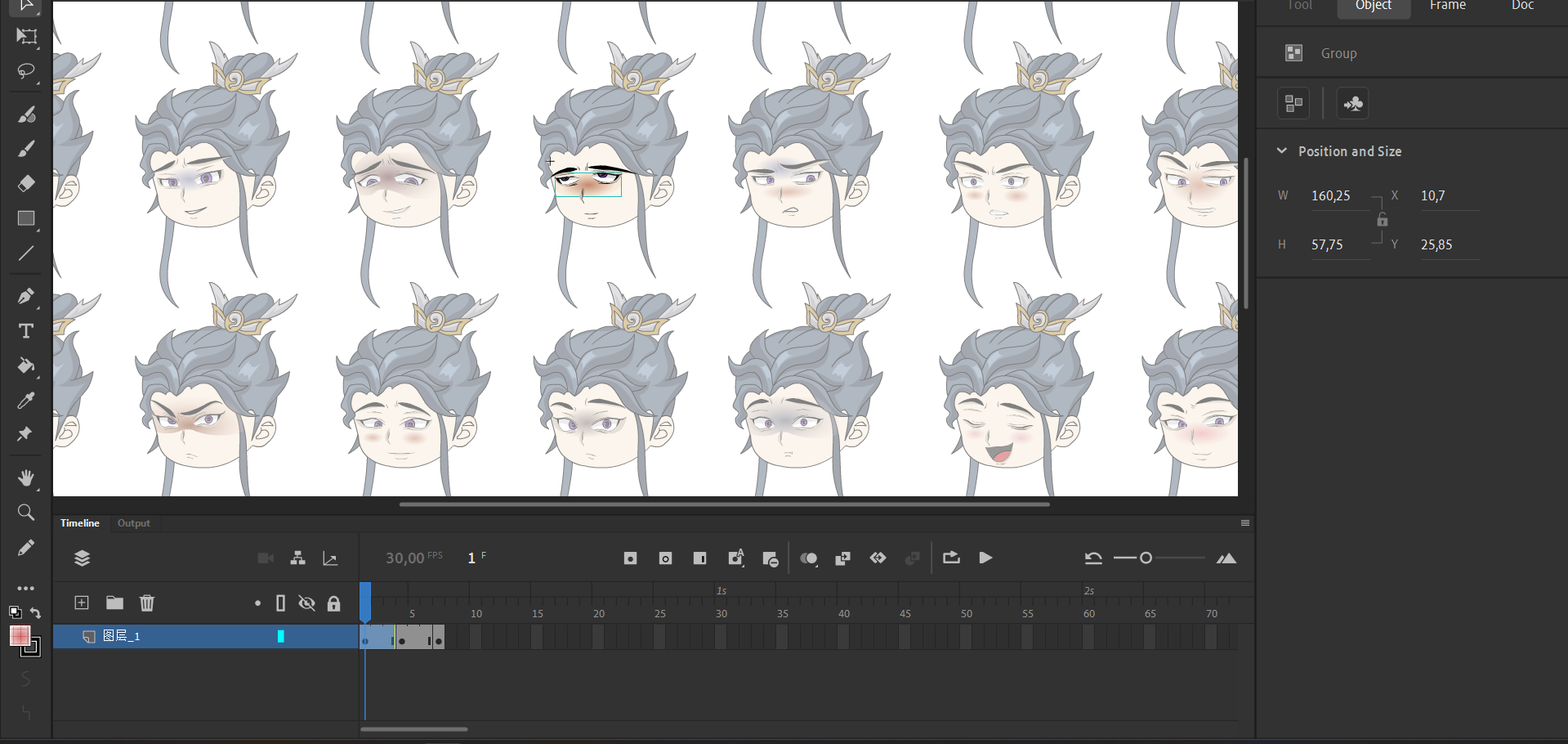Select the Hand tool

point(26,477)
